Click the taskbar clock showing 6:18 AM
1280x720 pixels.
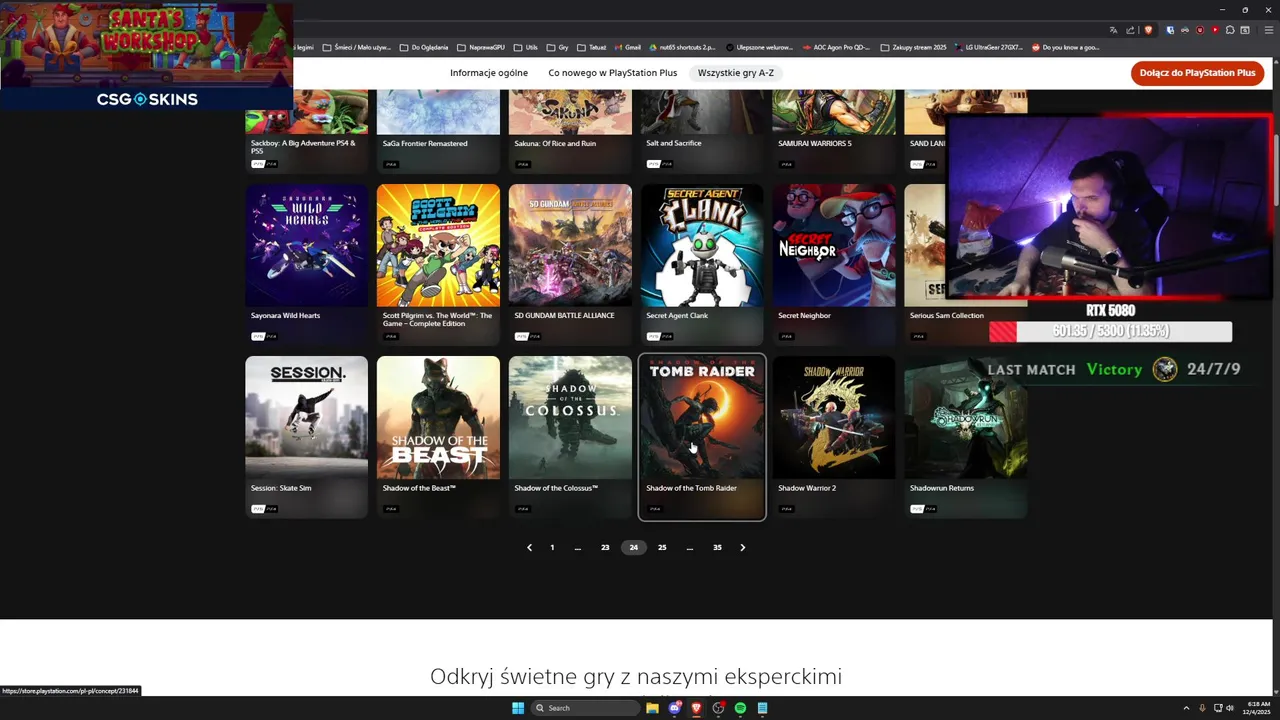1257,708
